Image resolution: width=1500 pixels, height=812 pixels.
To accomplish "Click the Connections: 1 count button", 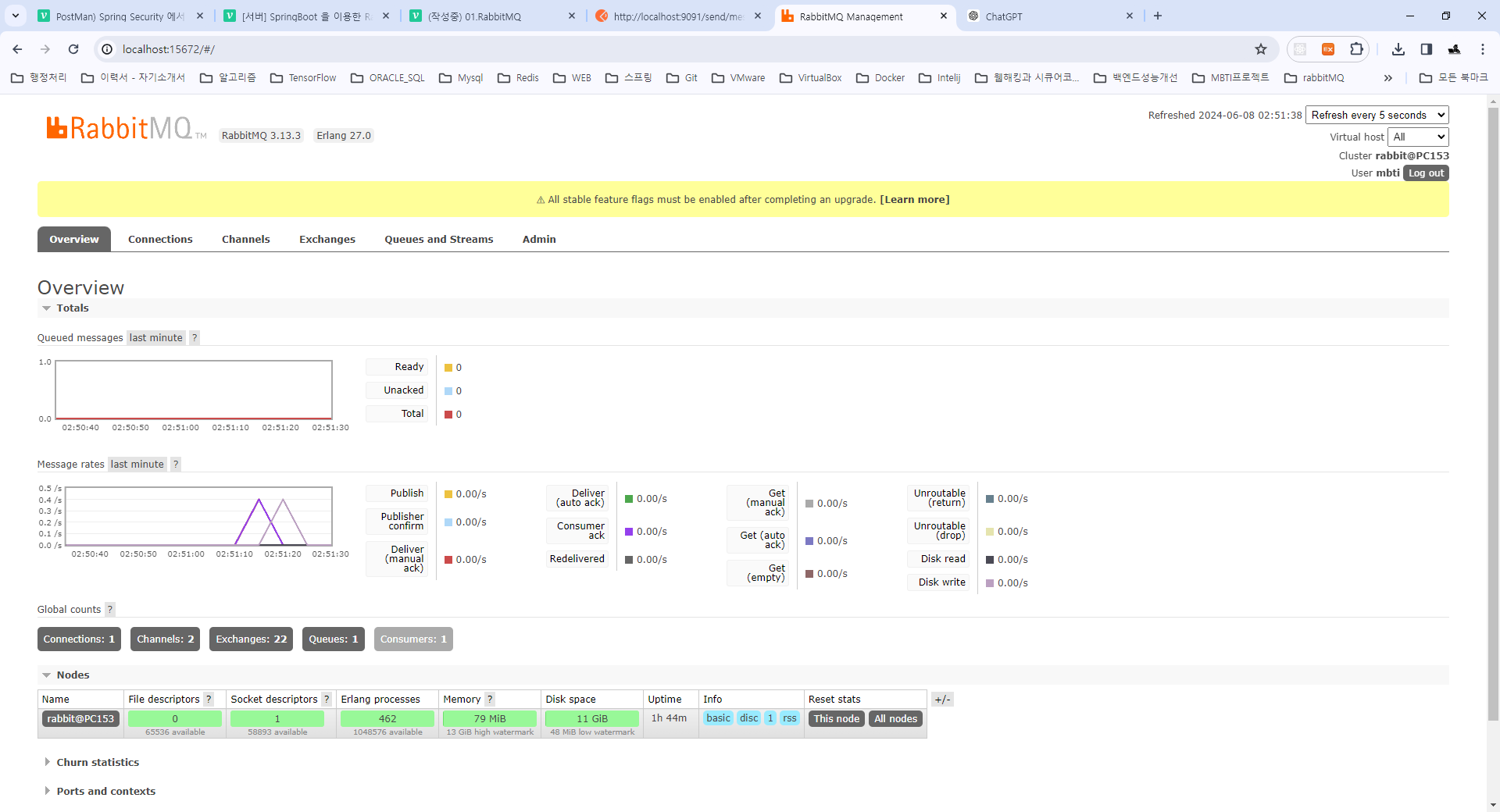I will 79,639.
